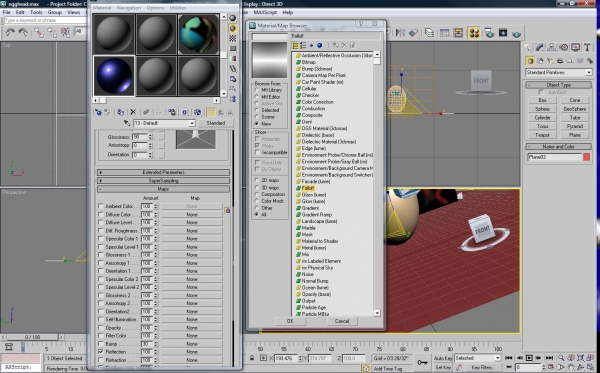This screenshot has width=600, height=373.
Task: Open the 13 - Default material name dropdown
Action: [x=165, y=123]
